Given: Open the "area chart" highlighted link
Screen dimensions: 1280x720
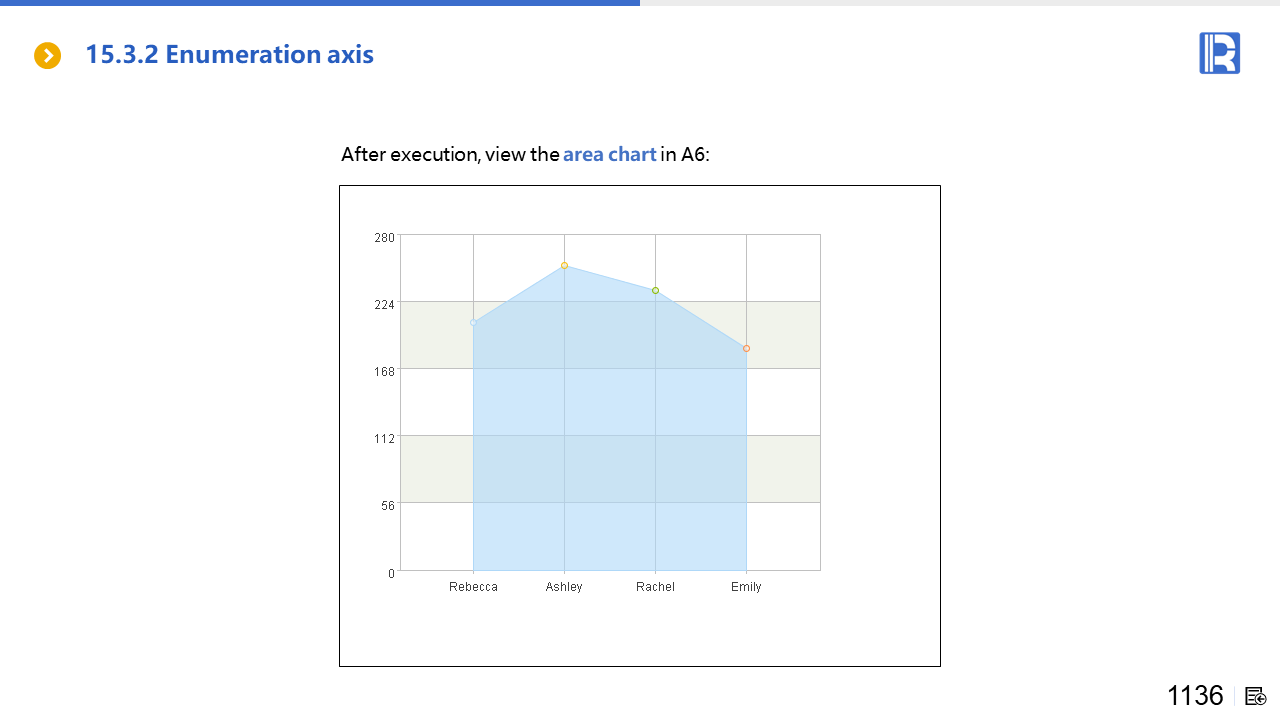Looking at the screenshot, I should [609, 155].
